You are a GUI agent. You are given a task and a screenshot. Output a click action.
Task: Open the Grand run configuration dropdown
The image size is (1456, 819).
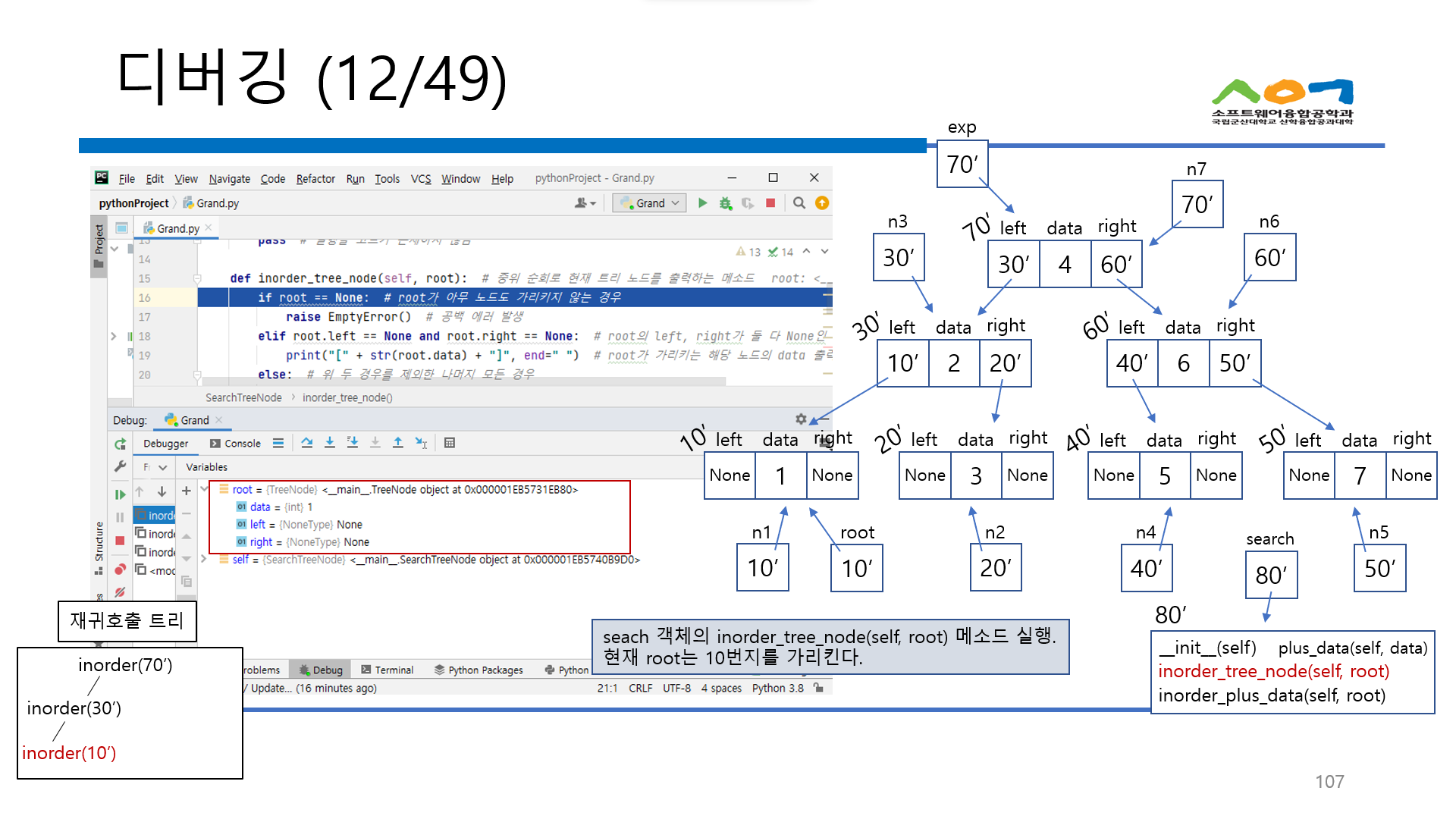click(x=651, y=203)
